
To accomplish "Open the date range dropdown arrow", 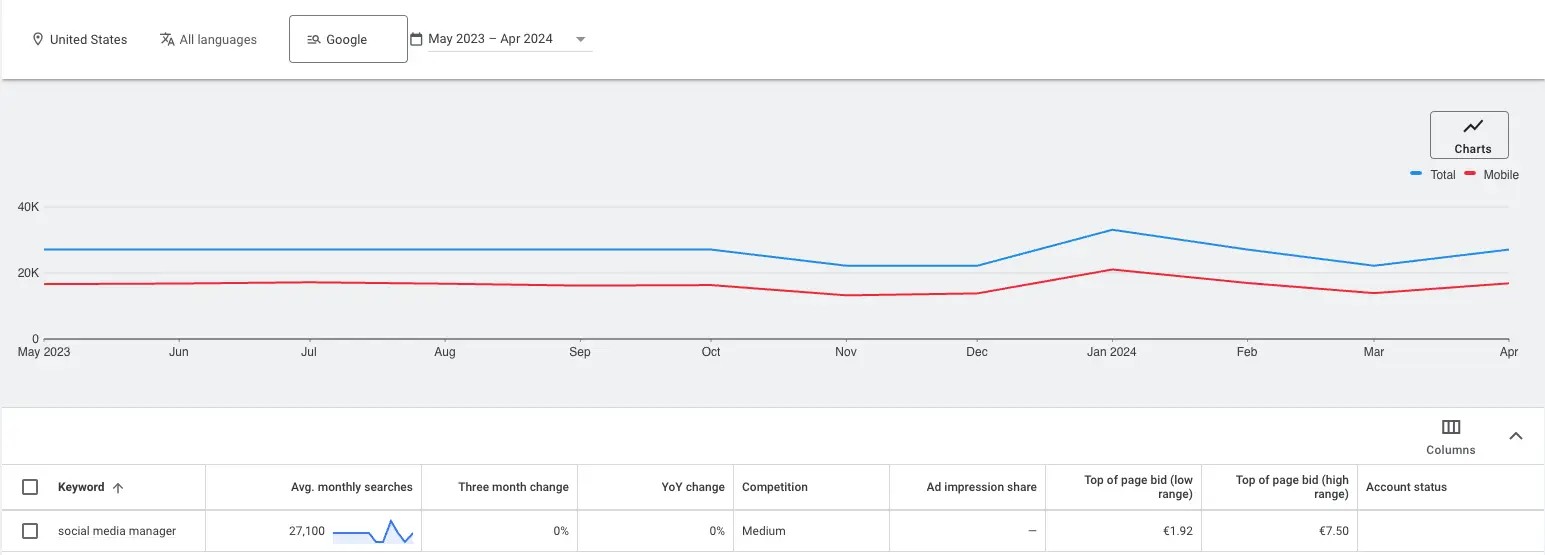I will click(580, 40).
